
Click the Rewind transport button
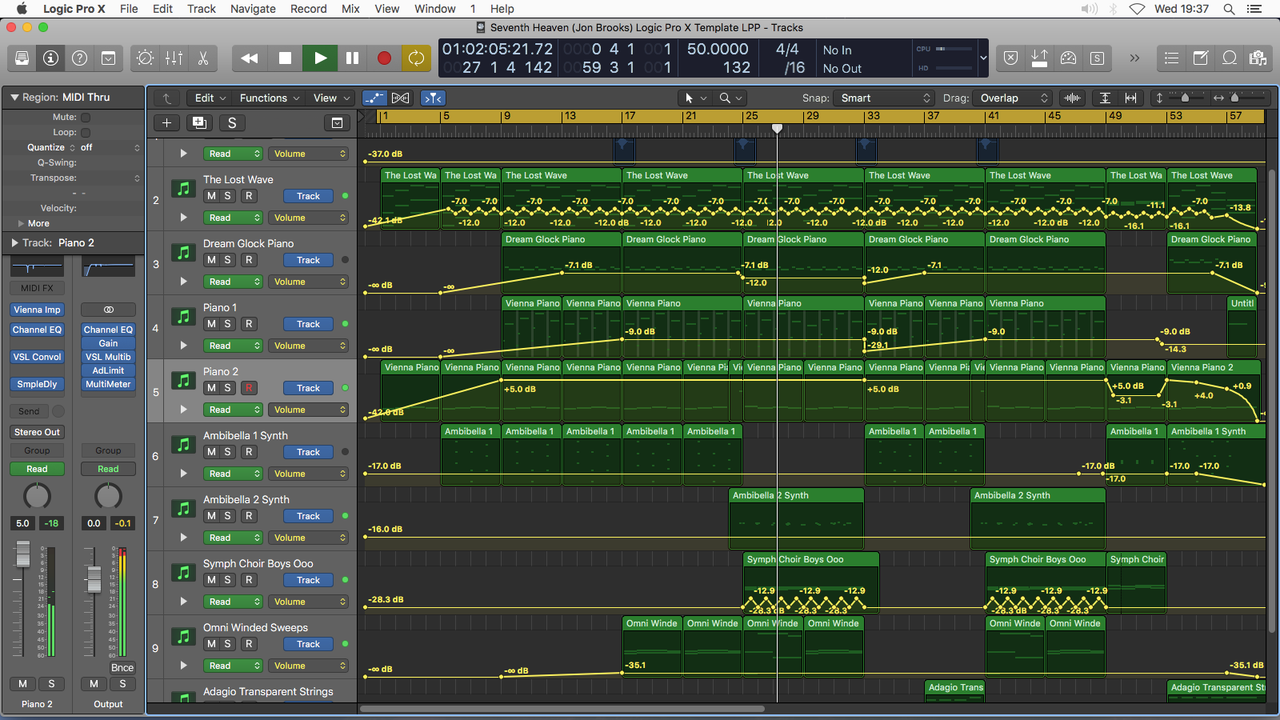click(250, 58)
